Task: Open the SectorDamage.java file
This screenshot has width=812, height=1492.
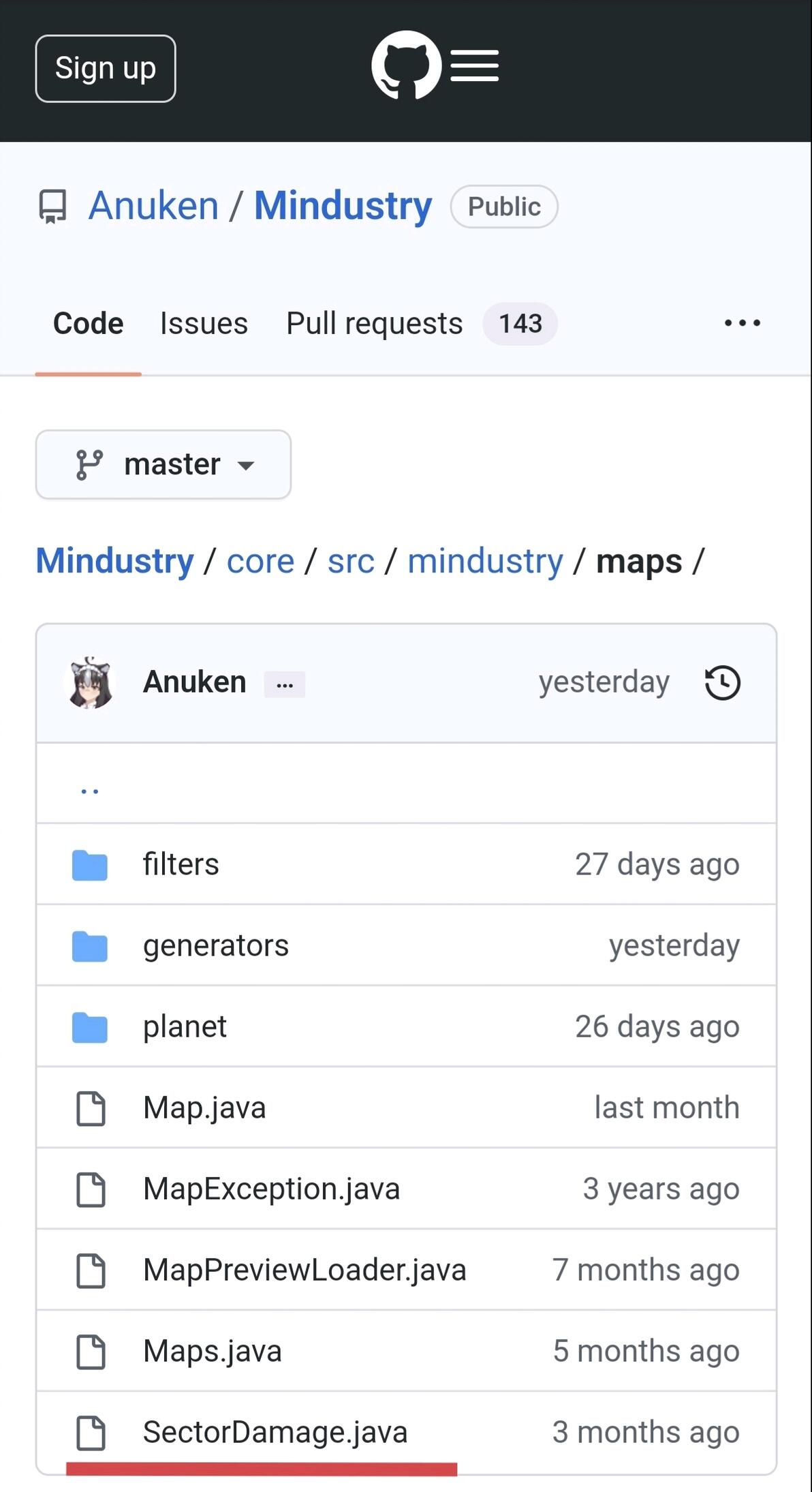Action: 275,1432
